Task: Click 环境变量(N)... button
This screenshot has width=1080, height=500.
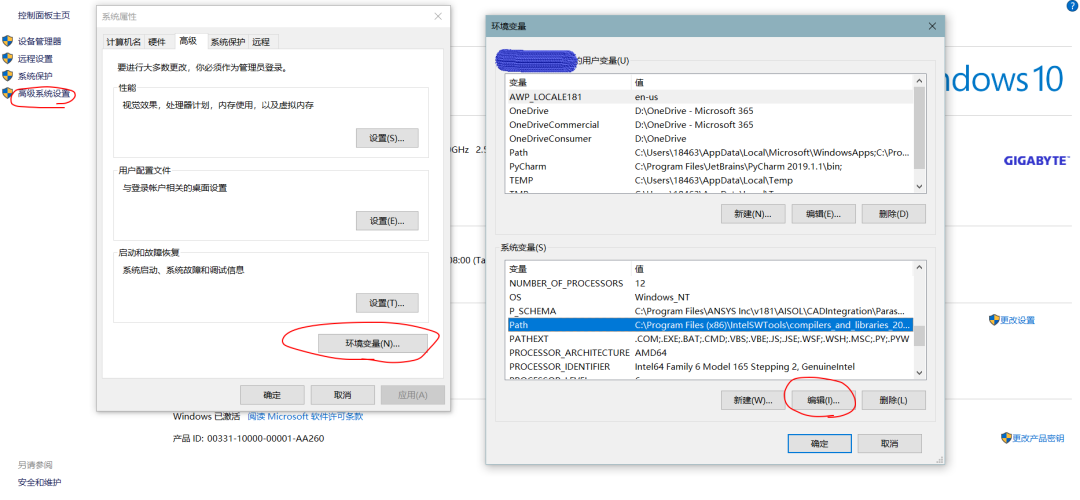Action: coord(373,343)
